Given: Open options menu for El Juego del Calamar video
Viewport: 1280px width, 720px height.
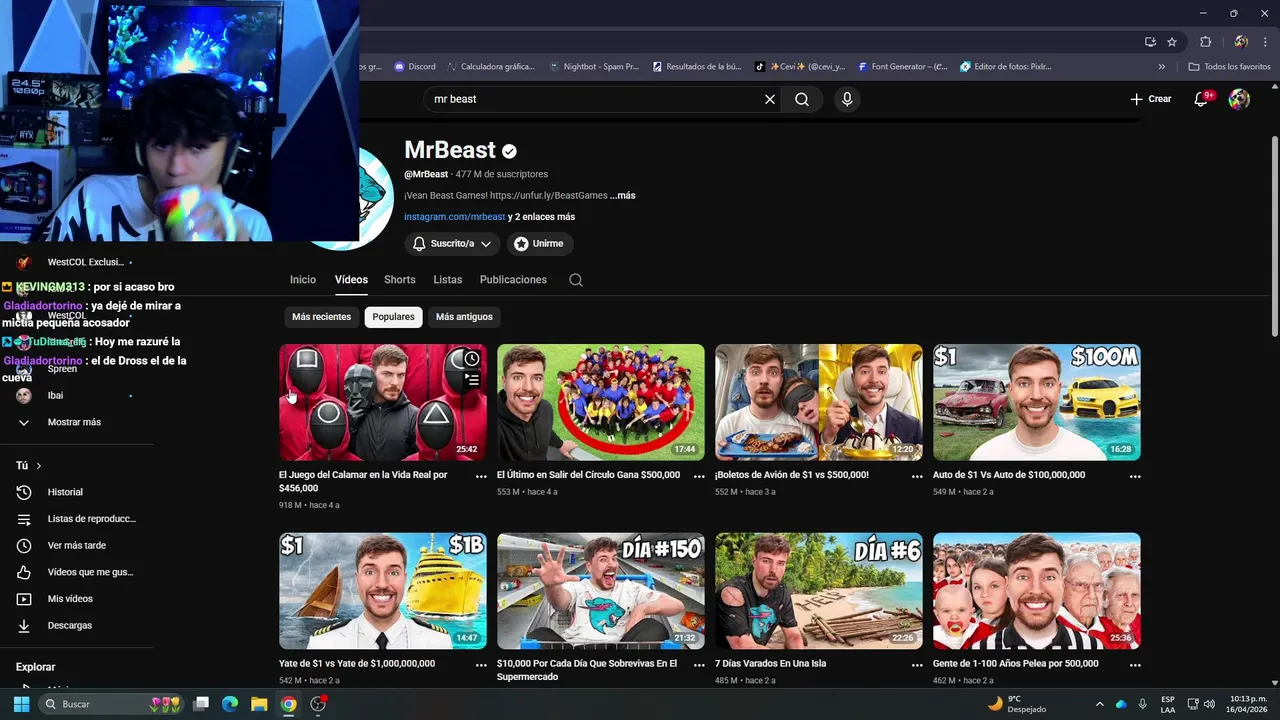Looking at the screenshot, I should coord(481,476).
